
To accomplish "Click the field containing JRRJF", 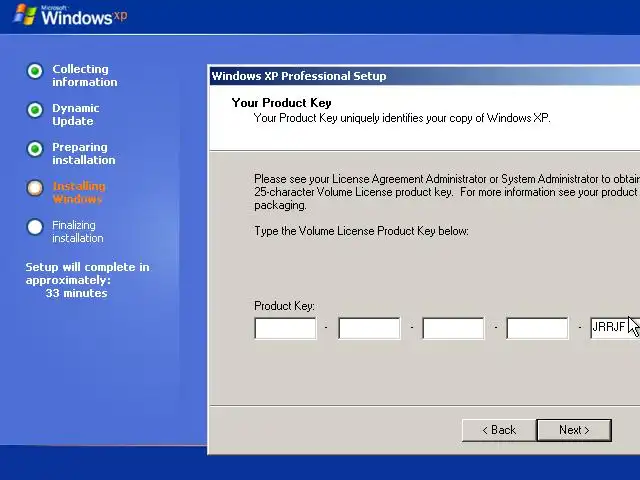I will (615, 328).
